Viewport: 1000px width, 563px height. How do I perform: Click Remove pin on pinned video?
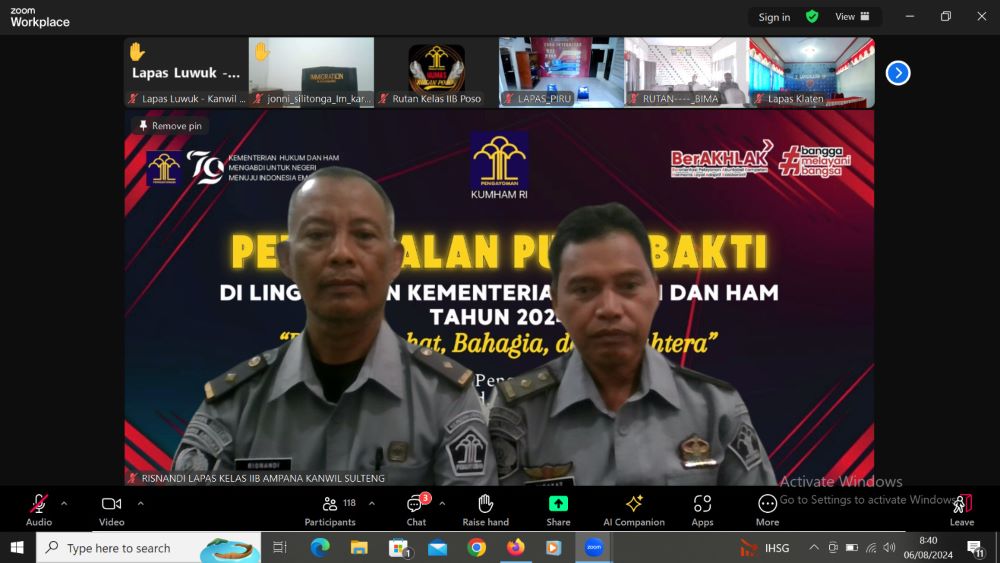tap(170, 126)
